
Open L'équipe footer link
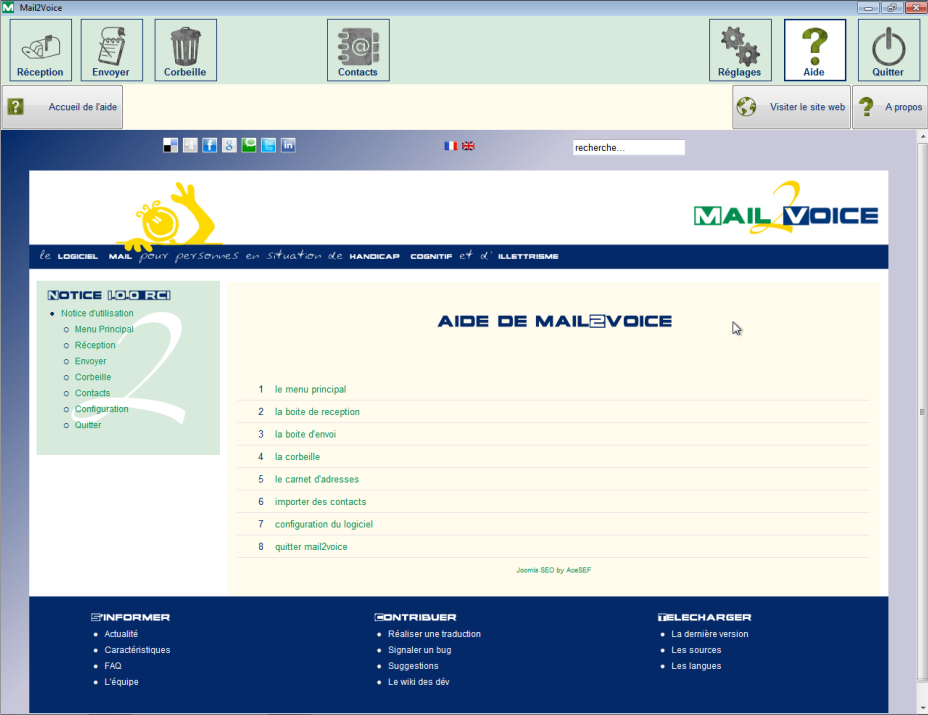(x=121, y=682)
